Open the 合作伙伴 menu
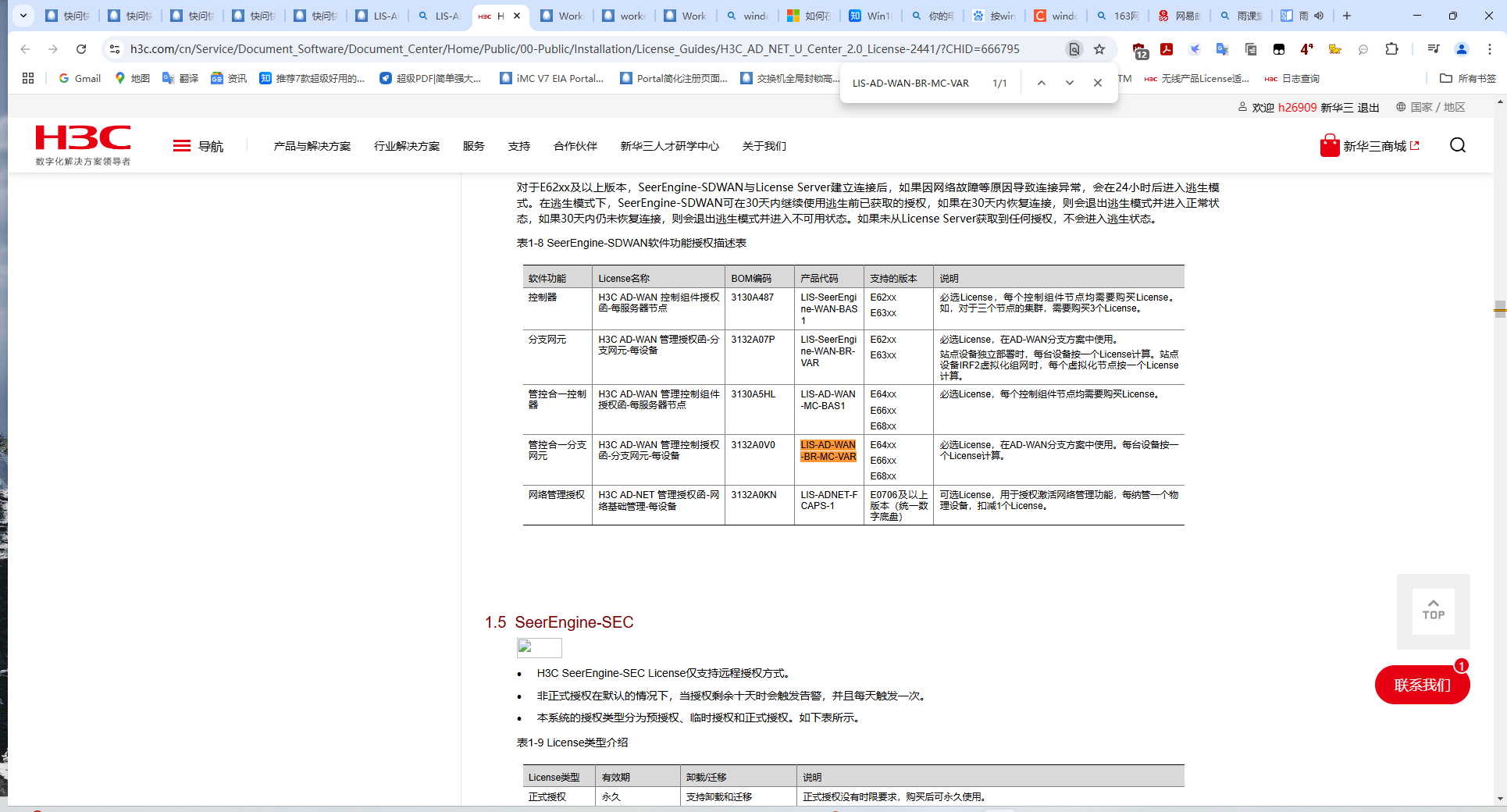Screen dimensions: 1507x812 point(575,146)
